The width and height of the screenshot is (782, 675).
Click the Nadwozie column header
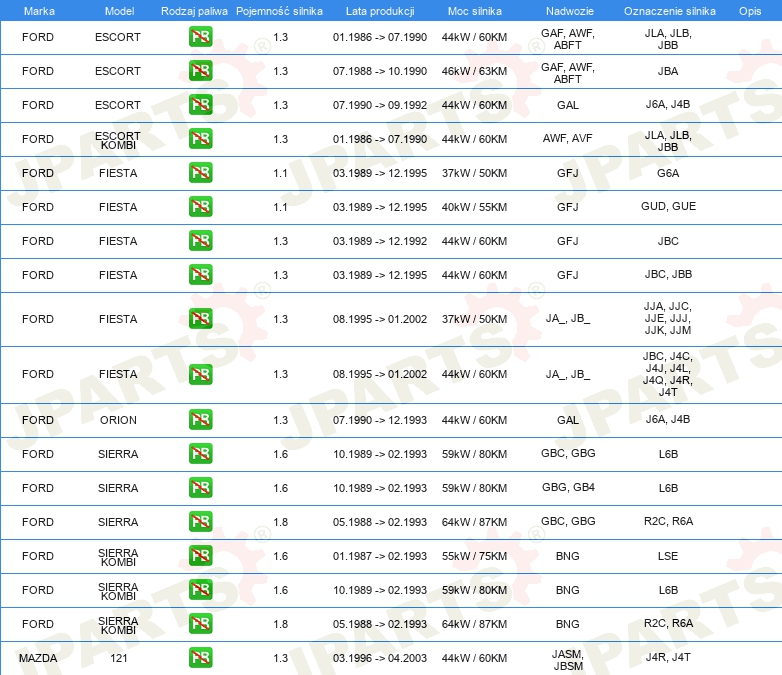point(570,11)
